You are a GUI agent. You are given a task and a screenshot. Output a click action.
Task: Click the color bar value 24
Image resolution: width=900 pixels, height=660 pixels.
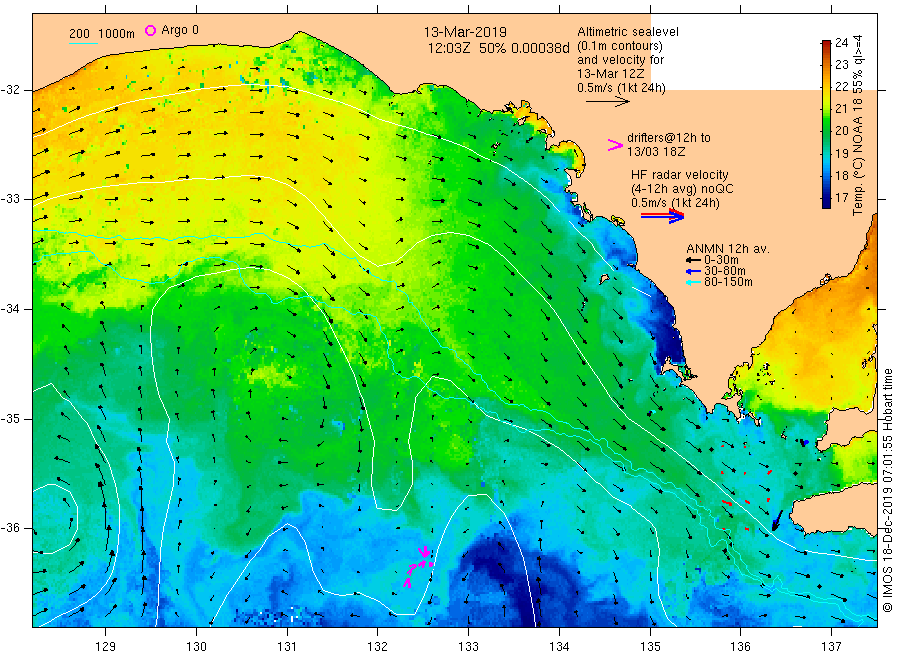point(841,42)
